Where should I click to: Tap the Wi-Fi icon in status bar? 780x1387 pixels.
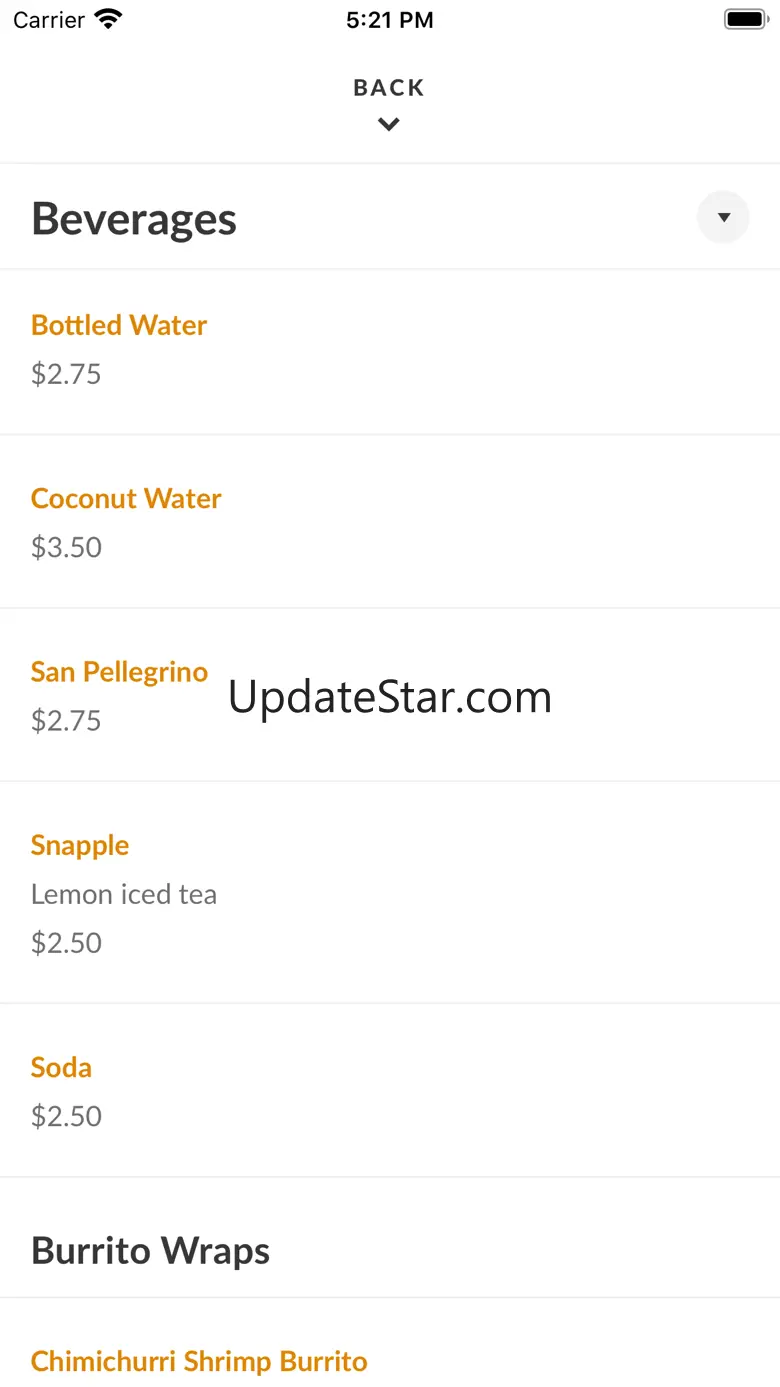click(108, 19)
